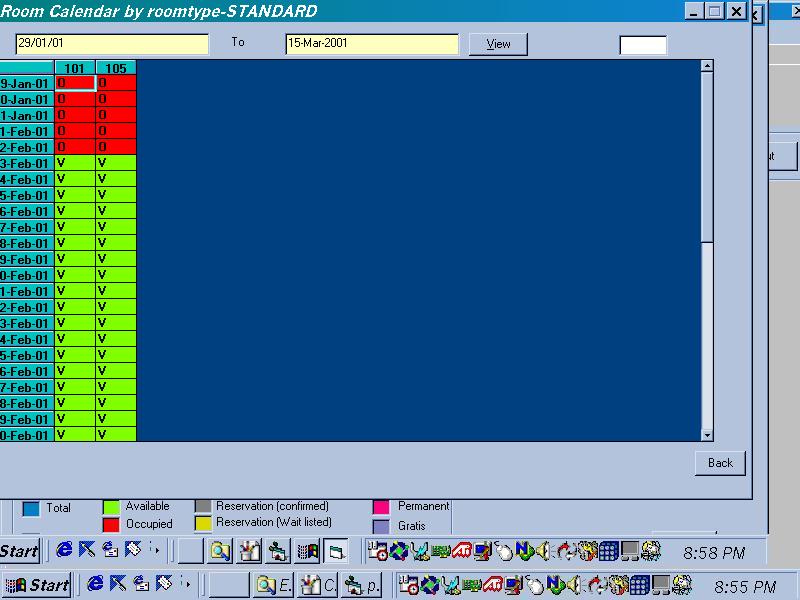
Task: Click the Channels quick-launch icon in the 8:55 PM taskbar
Action: coord(164,583)
